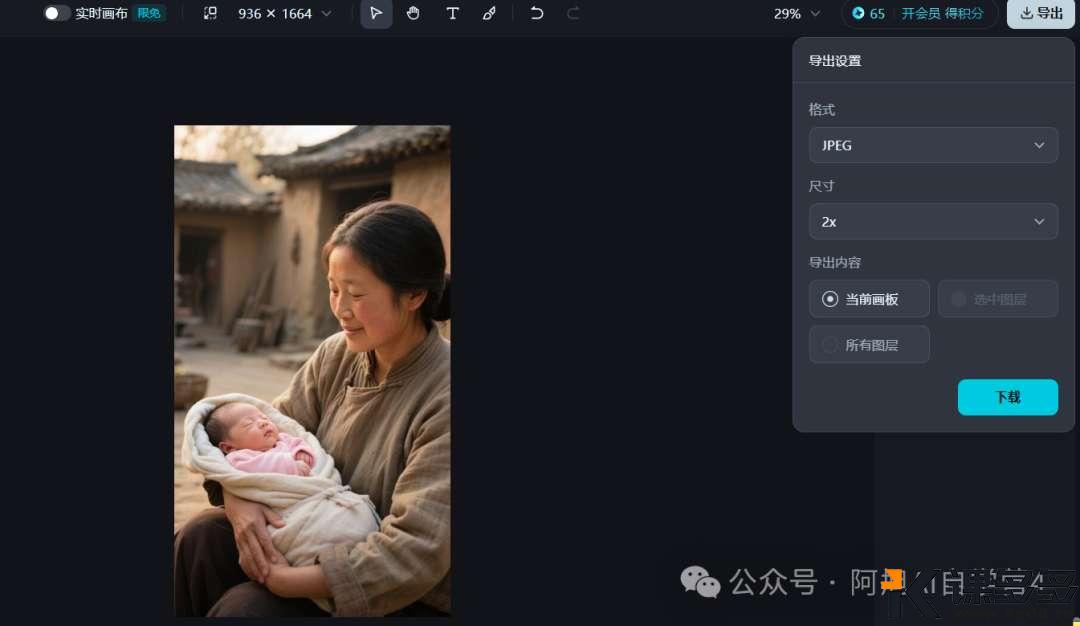Click the download icon on 导出 button
Image resolution: width=1080 pixels, height=626 pixels.
tap(1025, 13)
